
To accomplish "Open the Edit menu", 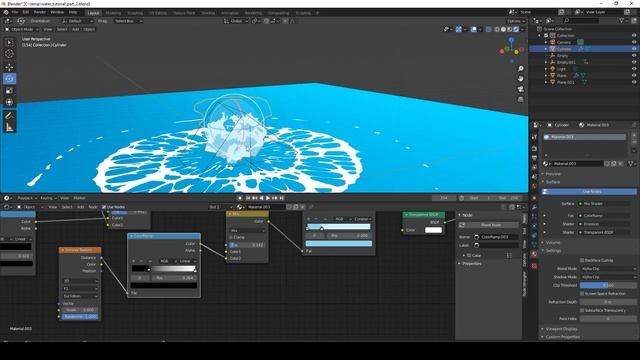I will click(x=26, y=12).
